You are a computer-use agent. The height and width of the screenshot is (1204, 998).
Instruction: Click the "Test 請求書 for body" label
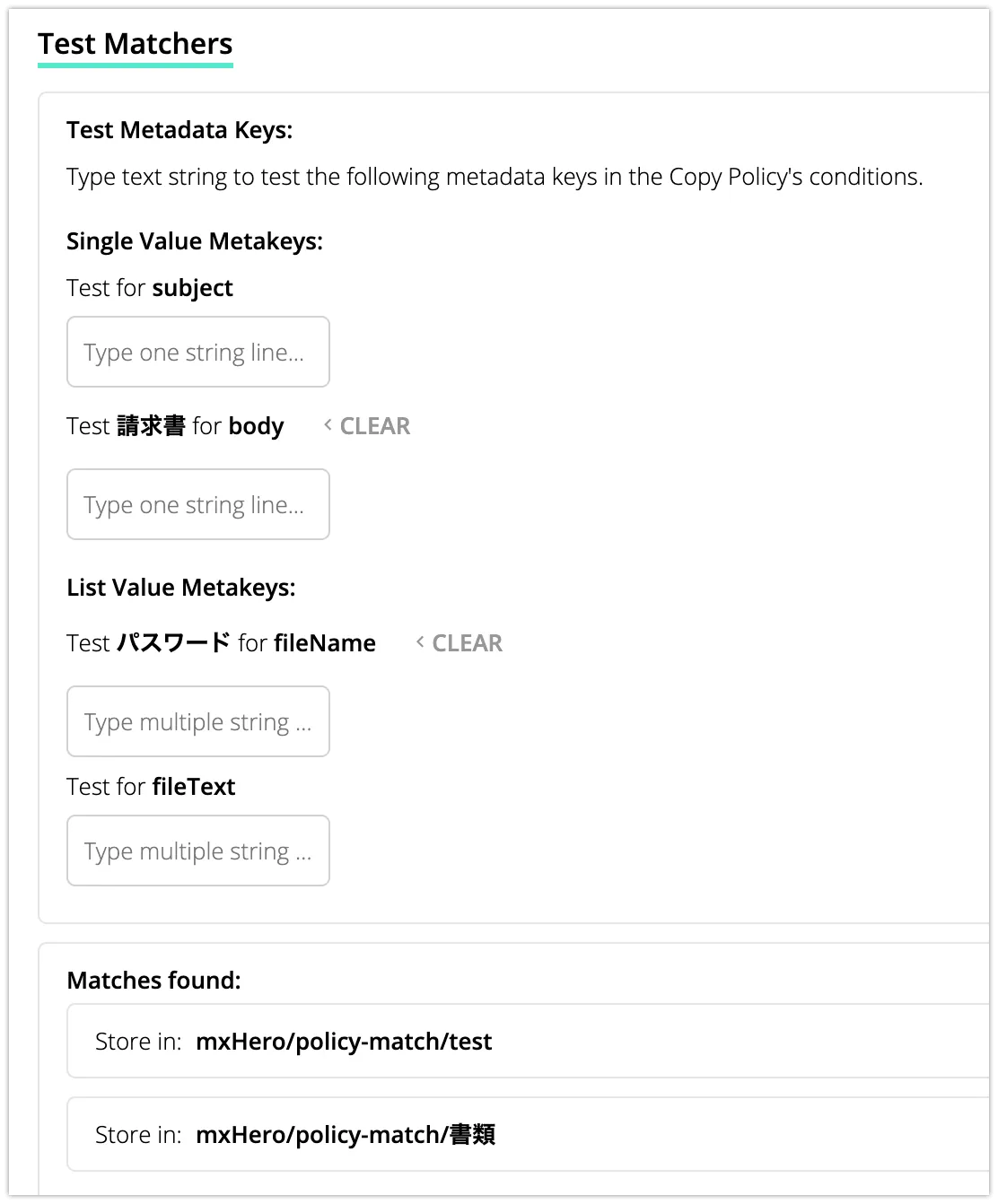click(175, 426)
